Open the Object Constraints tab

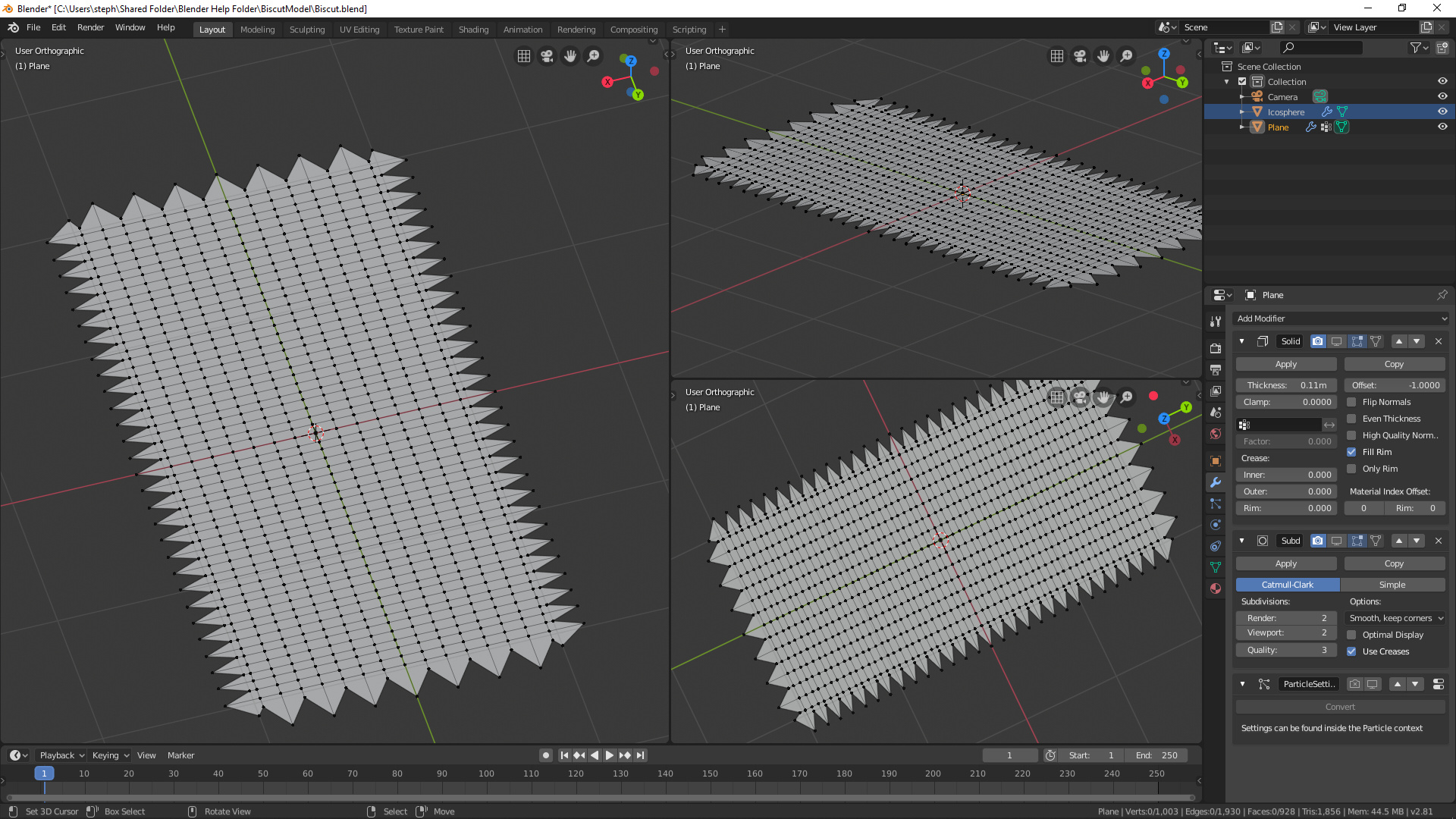point(1216,546)
